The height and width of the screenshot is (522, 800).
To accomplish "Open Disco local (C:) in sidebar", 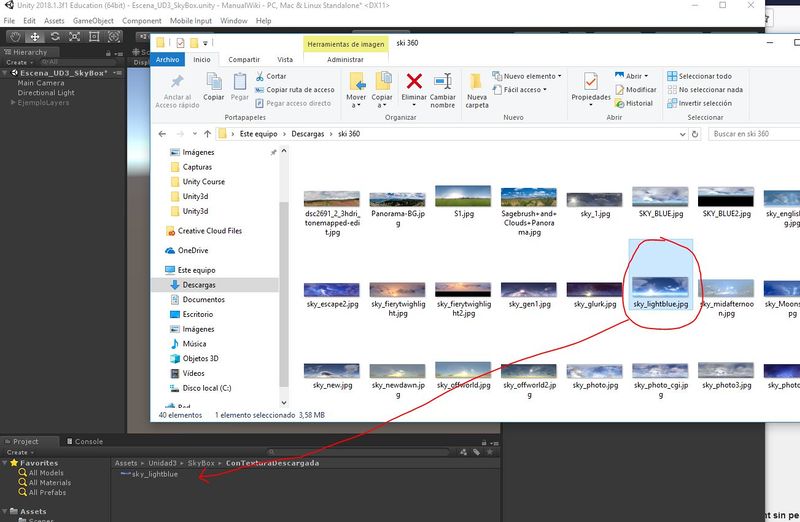I will [x=201, y=388].
